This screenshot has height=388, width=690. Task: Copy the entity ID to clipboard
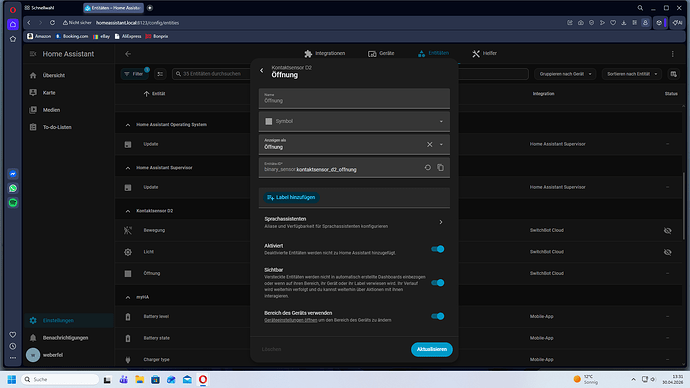[440, 168]
